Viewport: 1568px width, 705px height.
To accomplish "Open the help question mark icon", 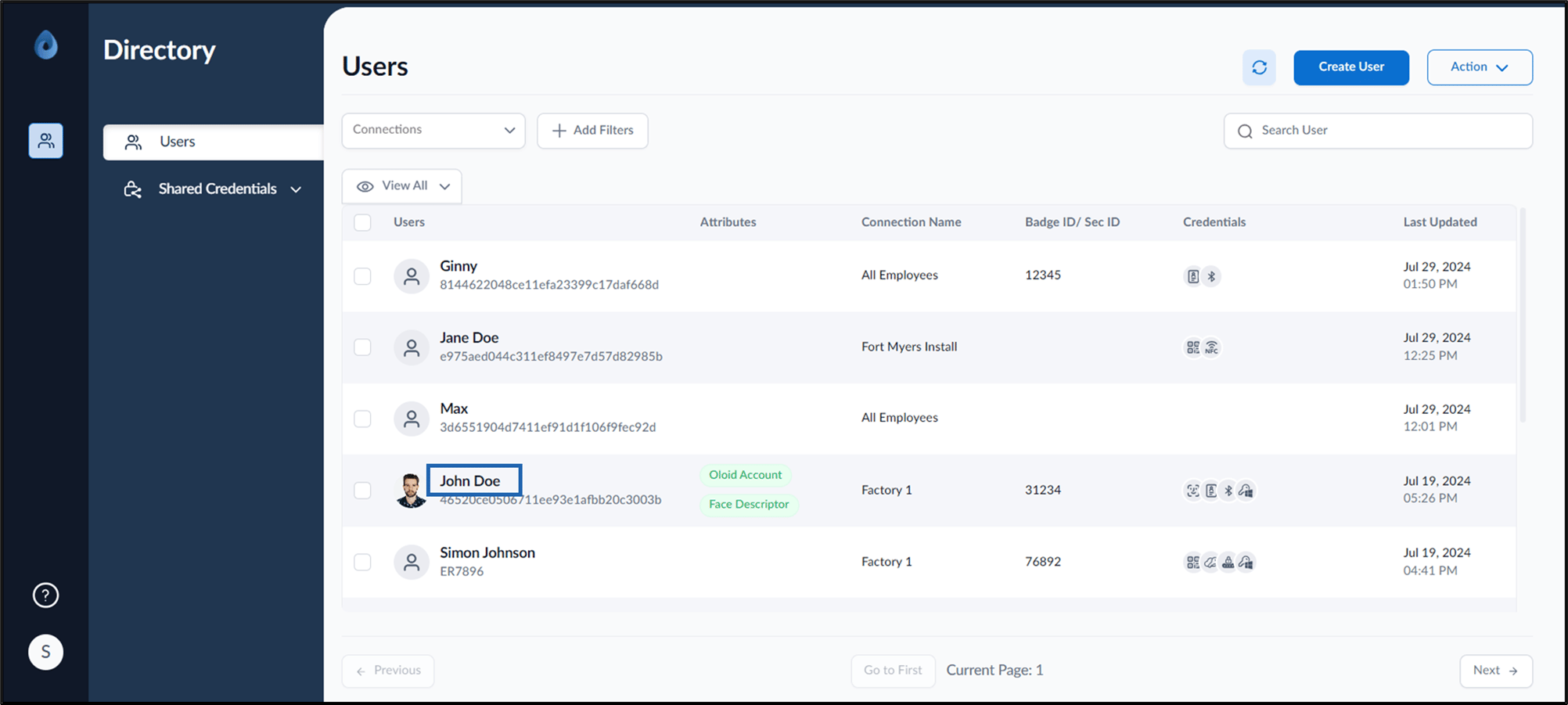I will (45, 595).
